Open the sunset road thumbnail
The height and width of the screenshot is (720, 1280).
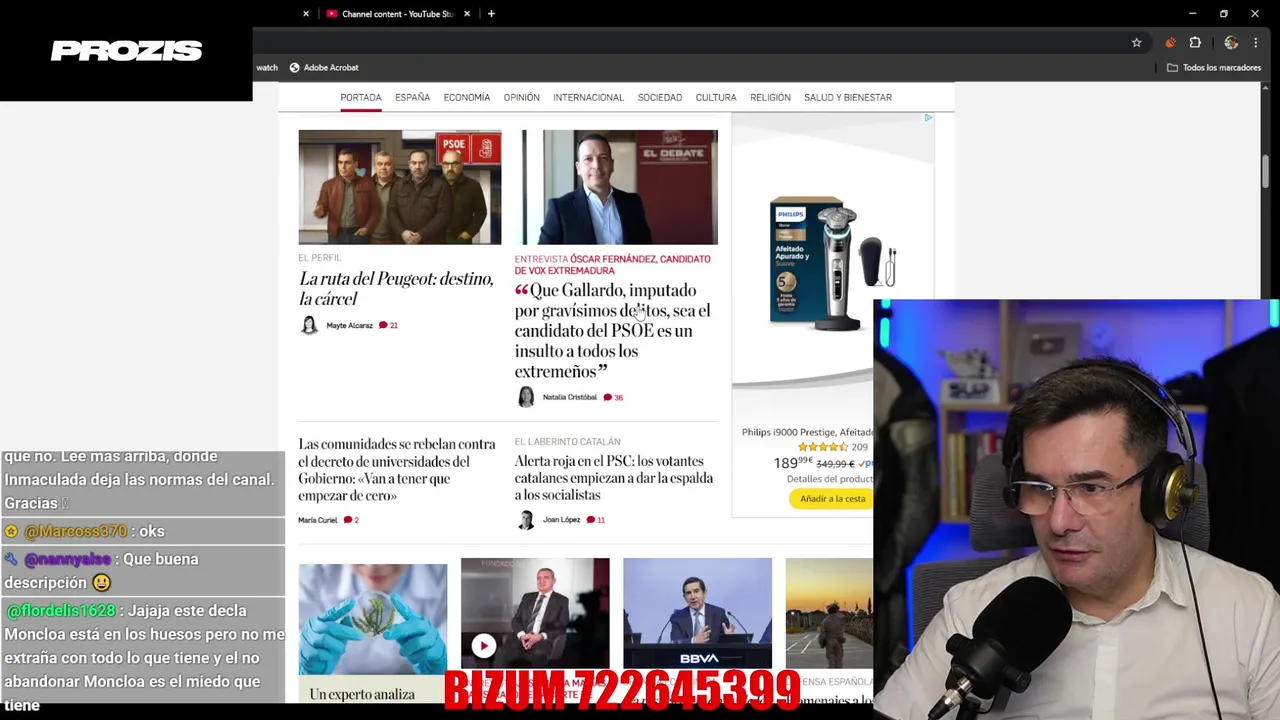coord(829,612)
